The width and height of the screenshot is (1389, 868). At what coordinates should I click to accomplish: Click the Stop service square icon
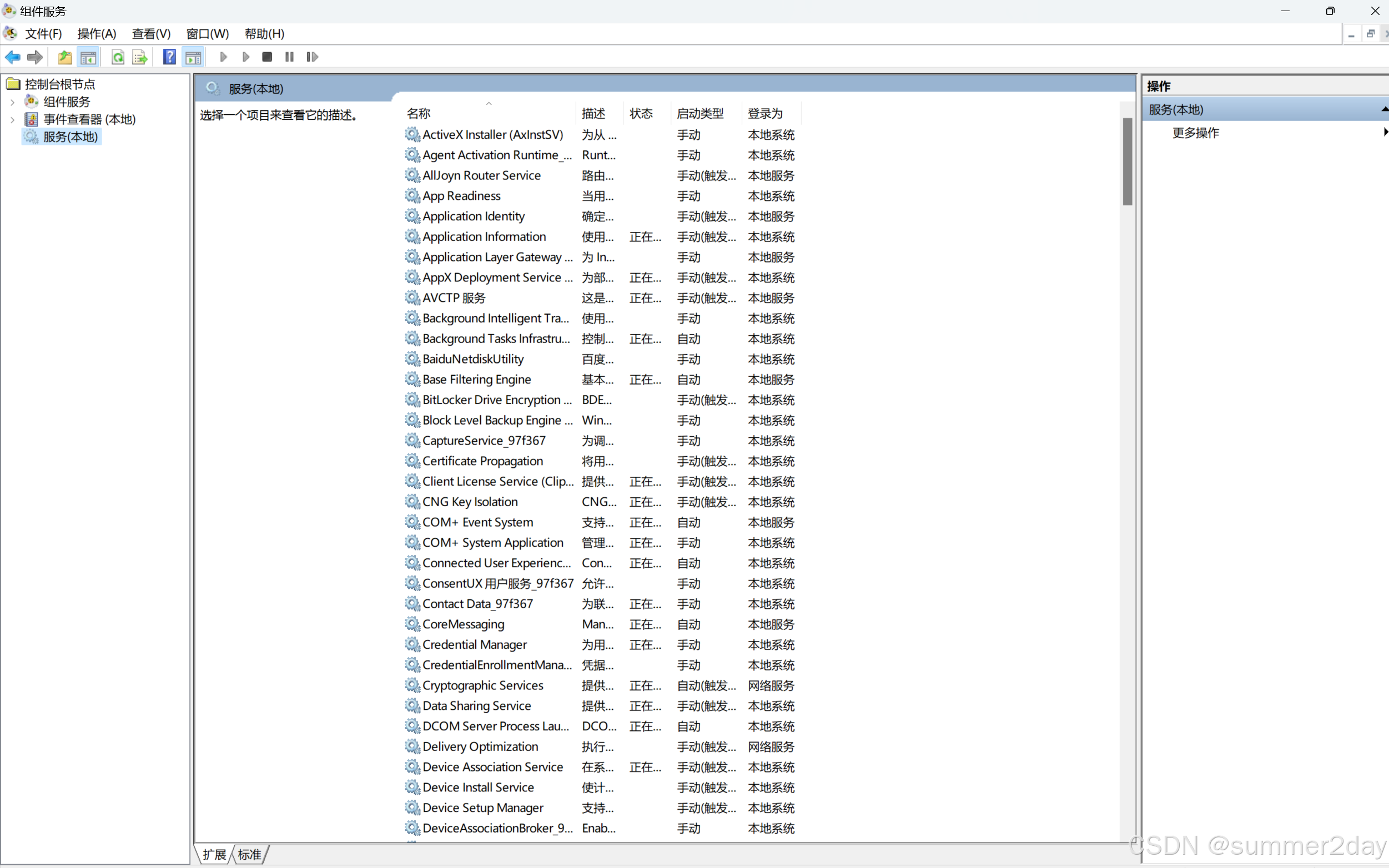pos(267,57)
